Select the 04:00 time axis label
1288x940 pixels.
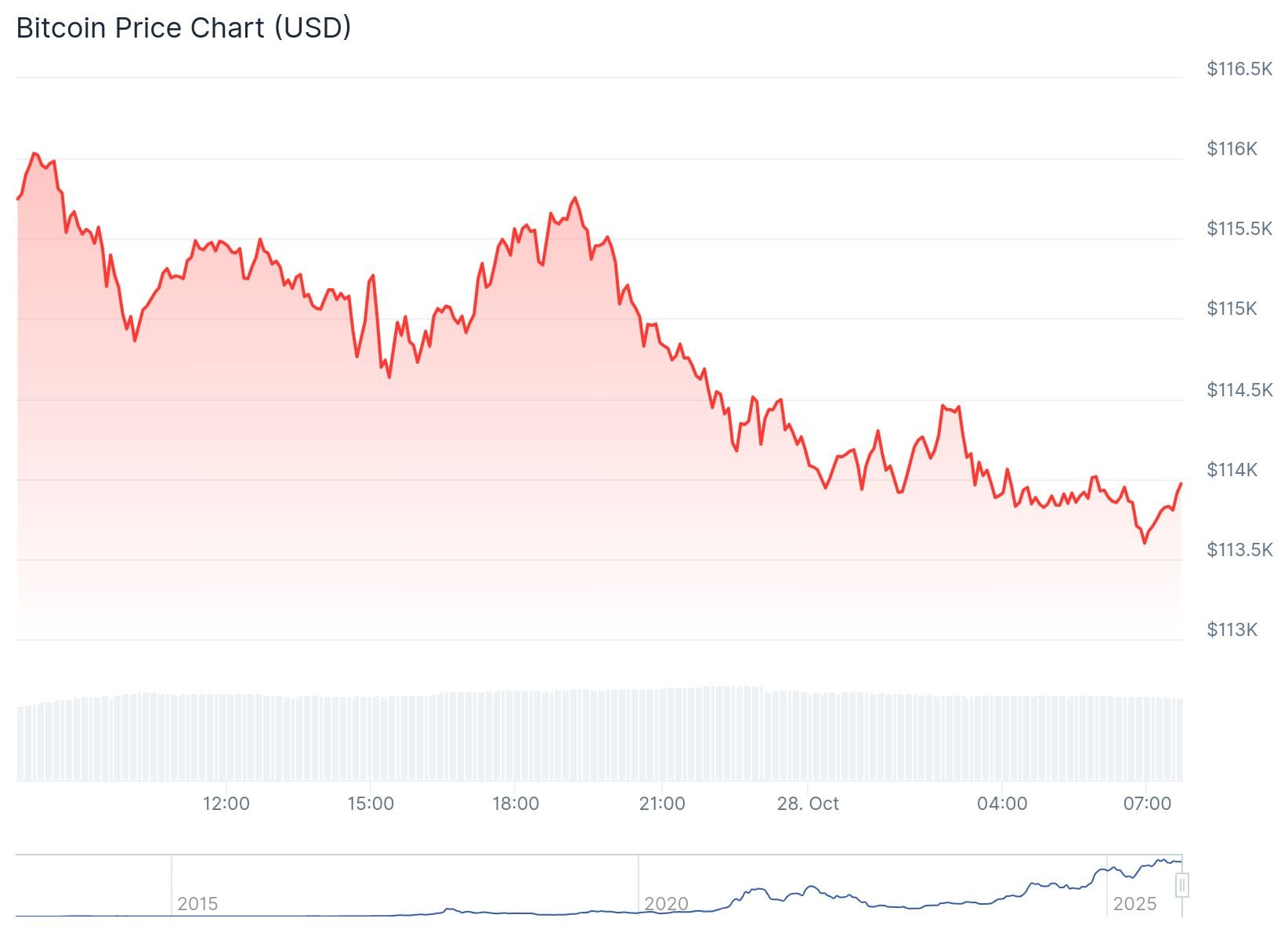click(x=1002, y=804)
